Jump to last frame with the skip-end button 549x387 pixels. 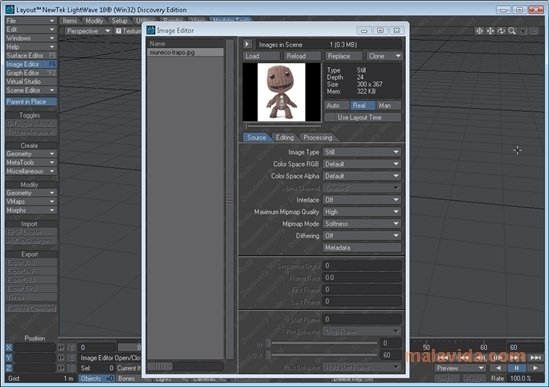535,358
